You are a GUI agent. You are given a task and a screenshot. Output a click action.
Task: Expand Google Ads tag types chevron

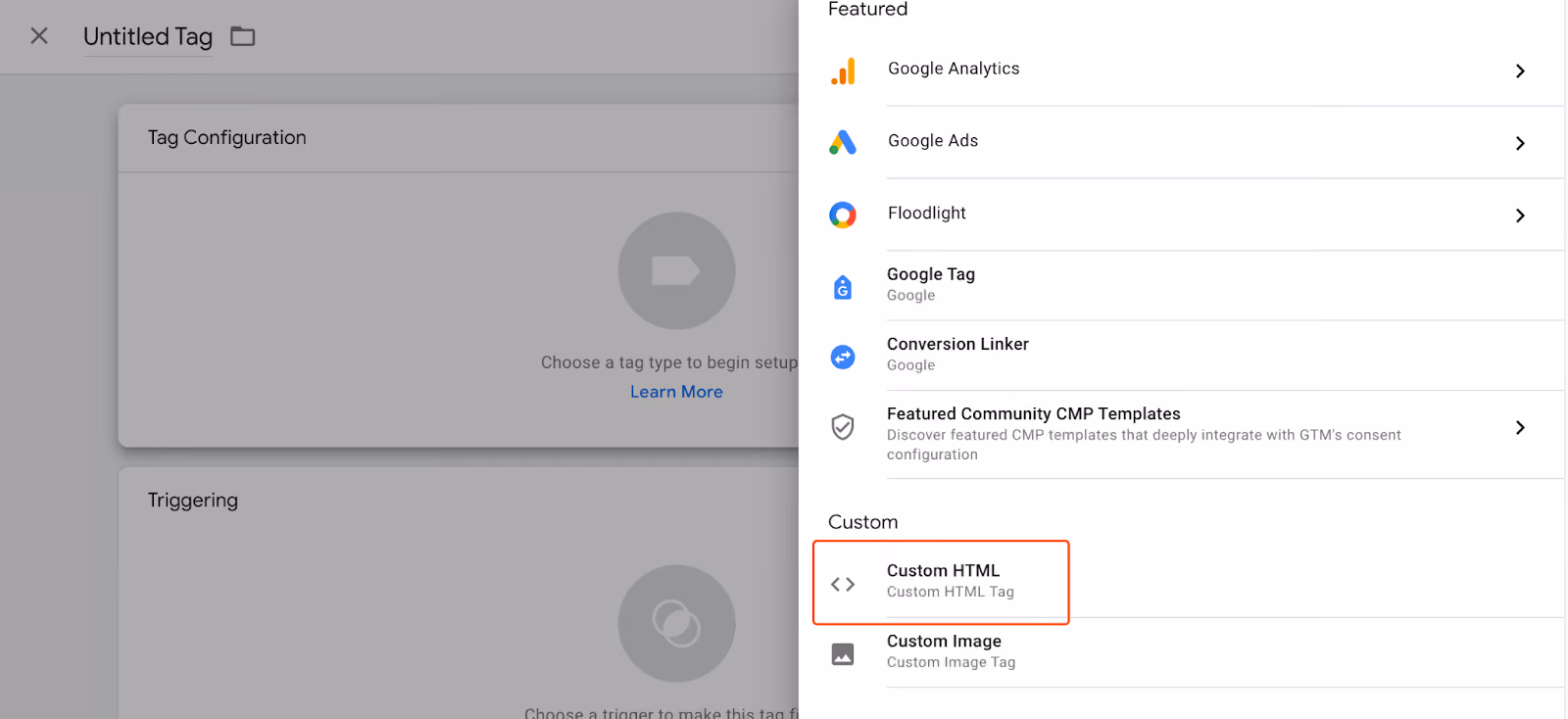tap(1520, 143)
